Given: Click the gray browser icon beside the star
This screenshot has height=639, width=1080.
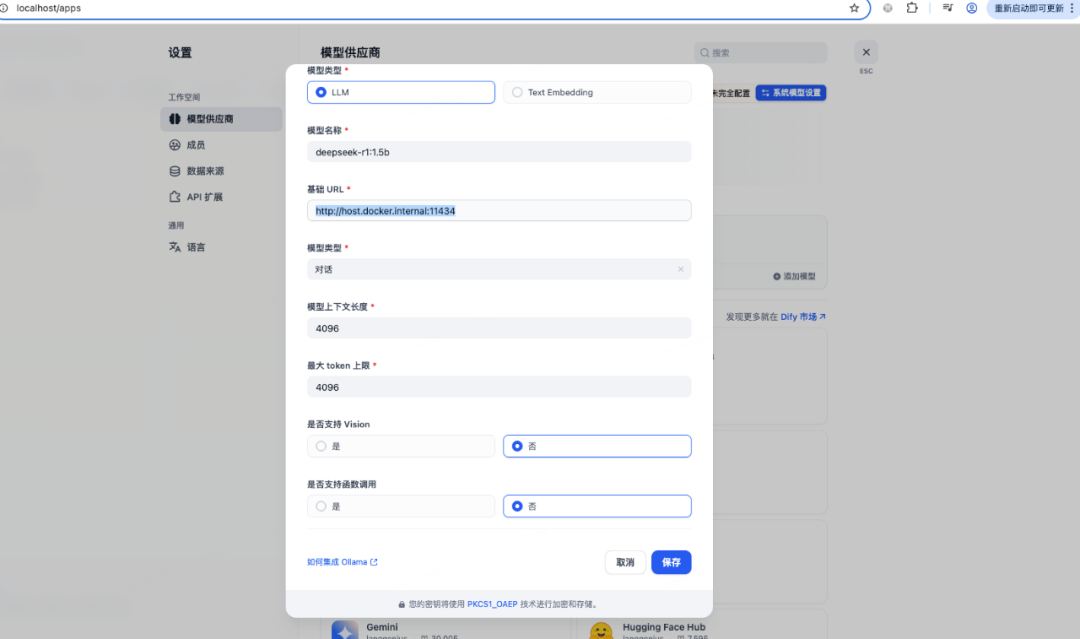Looking at the screenshot, I should (x=888, y=8).
